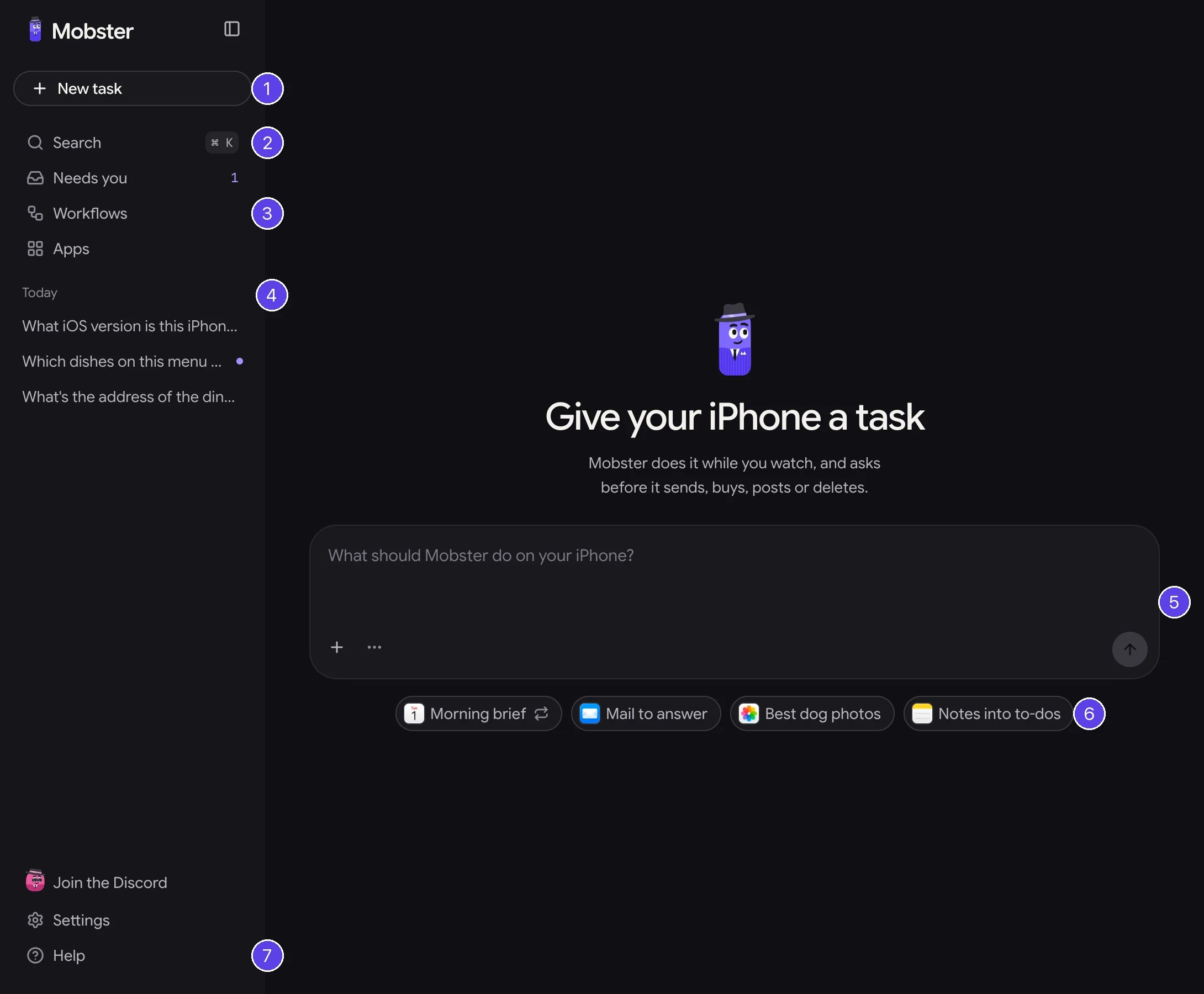
Task: Click the send arrow button
Action: coord(1129,649)
